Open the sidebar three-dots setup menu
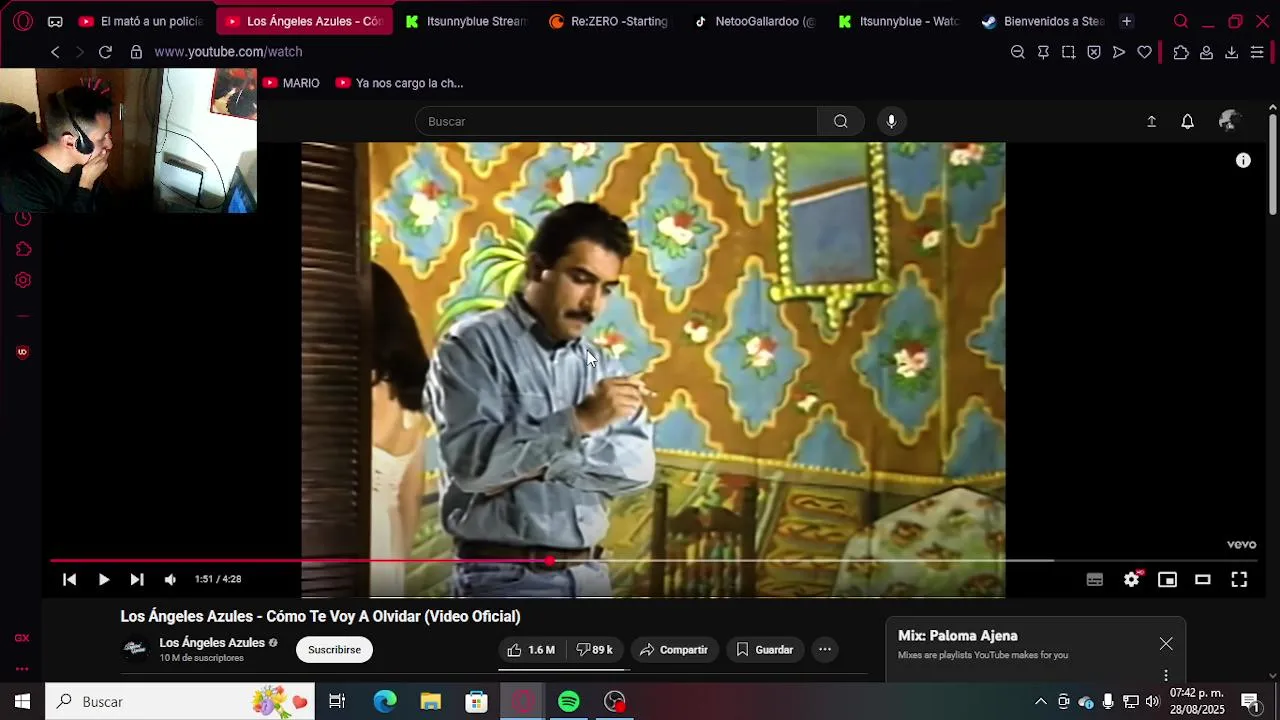Image resolution: width=1280 pixels, height=720 pixels. click(x=22, y=669)
